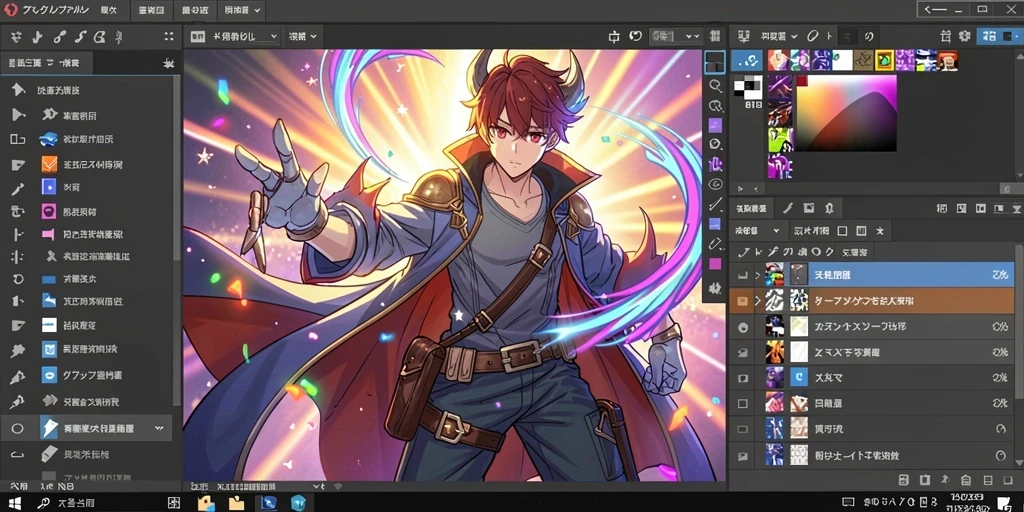Image resolution: width=1024 pixels, height=512 pixels.
Task: Select the magnifier zoom tool beside the canvas
Action: pyautogui.click(x=716, y=85)
